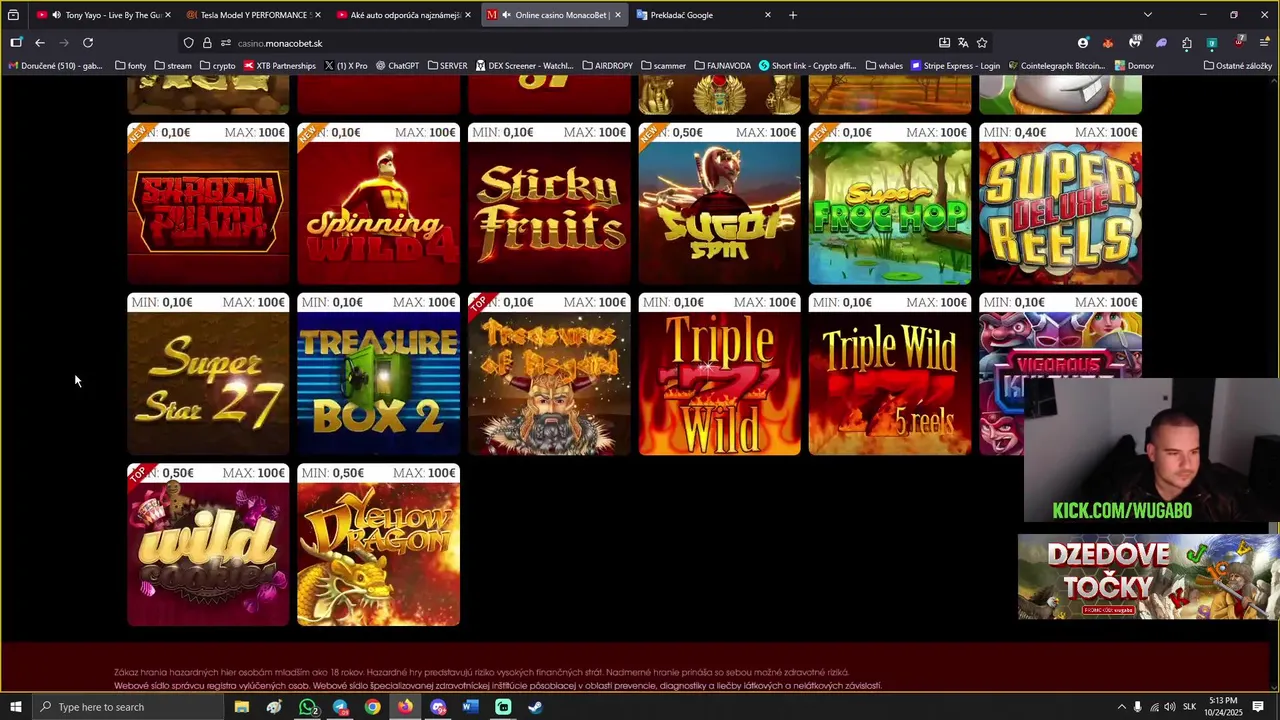1280x720 pixels.
Task: Open the Doručené inbox bookmark
Action: (x=55, y=66)
